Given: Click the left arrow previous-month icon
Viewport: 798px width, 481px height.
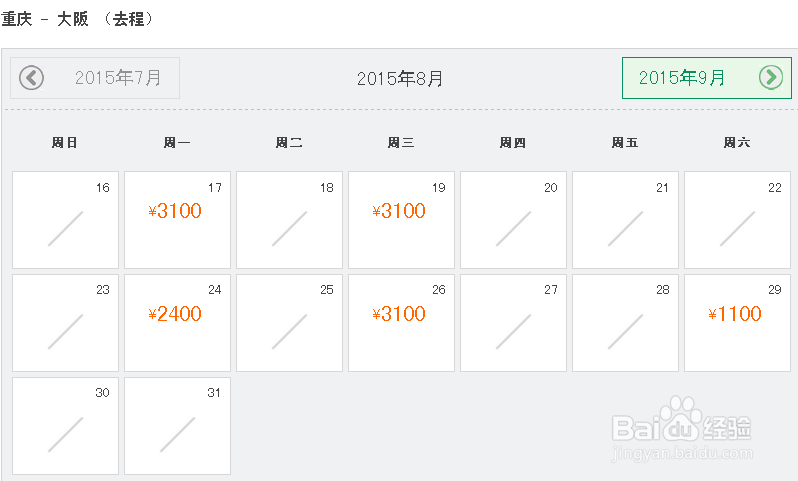Looking at the screenshot, I should pyautogui.click(x=32, y=78).
